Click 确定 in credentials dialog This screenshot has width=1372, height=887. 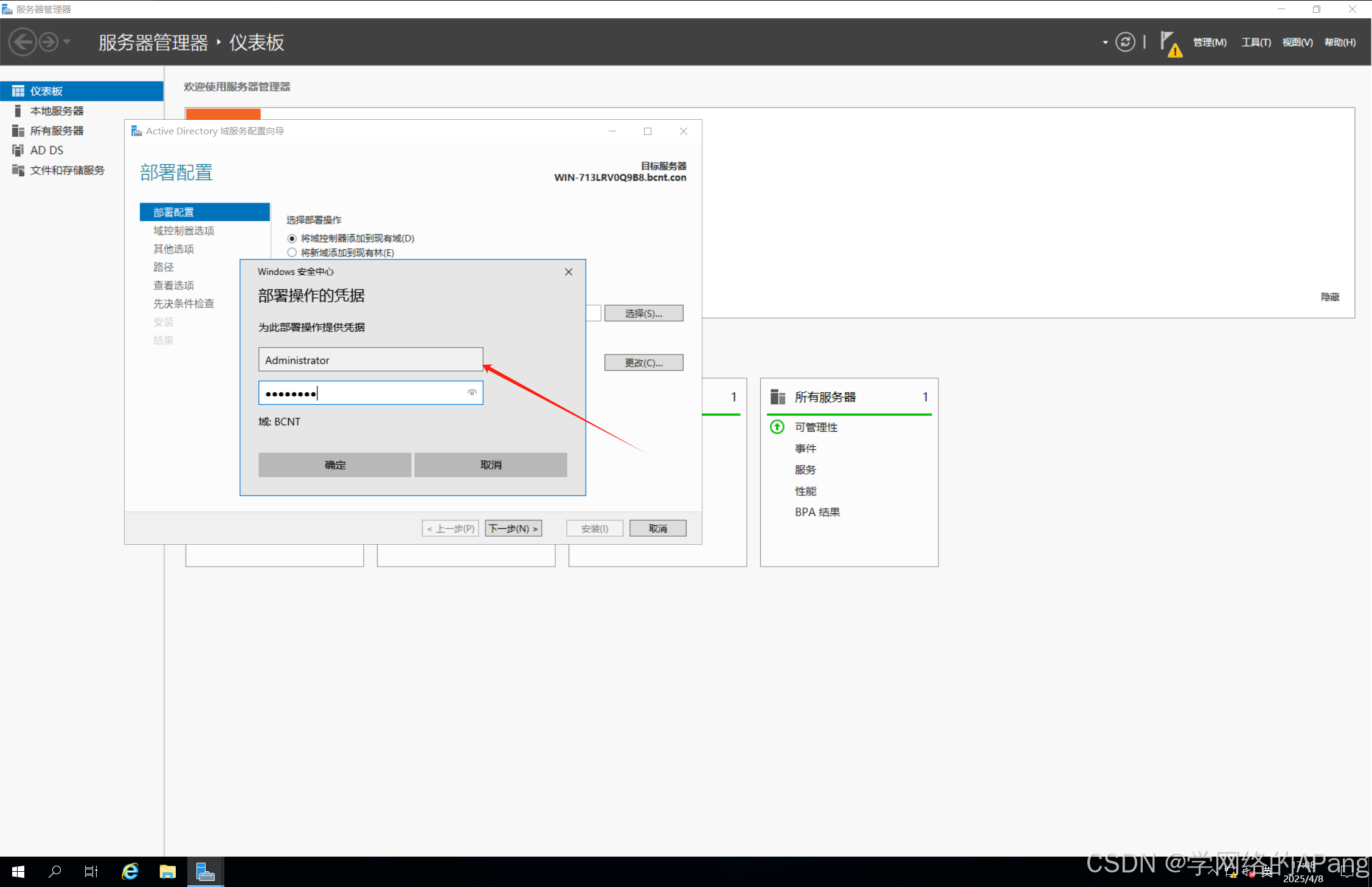tap(334, 464)
